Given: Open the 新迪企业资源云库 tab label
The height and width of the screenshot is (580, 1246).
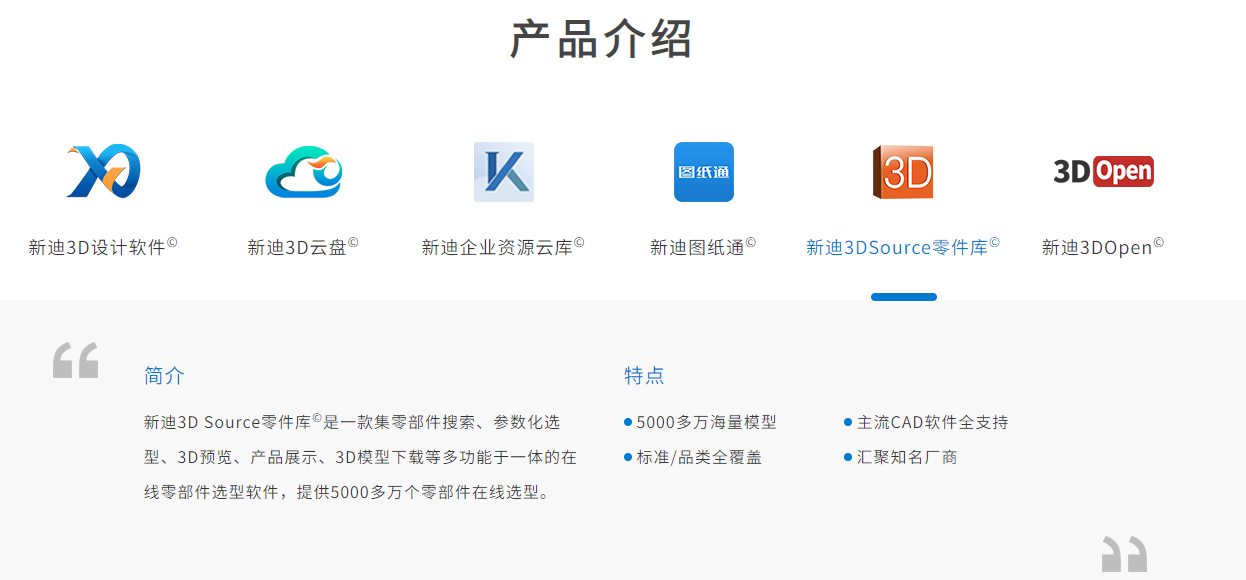Looking at the screenshot, I should 503,246.
